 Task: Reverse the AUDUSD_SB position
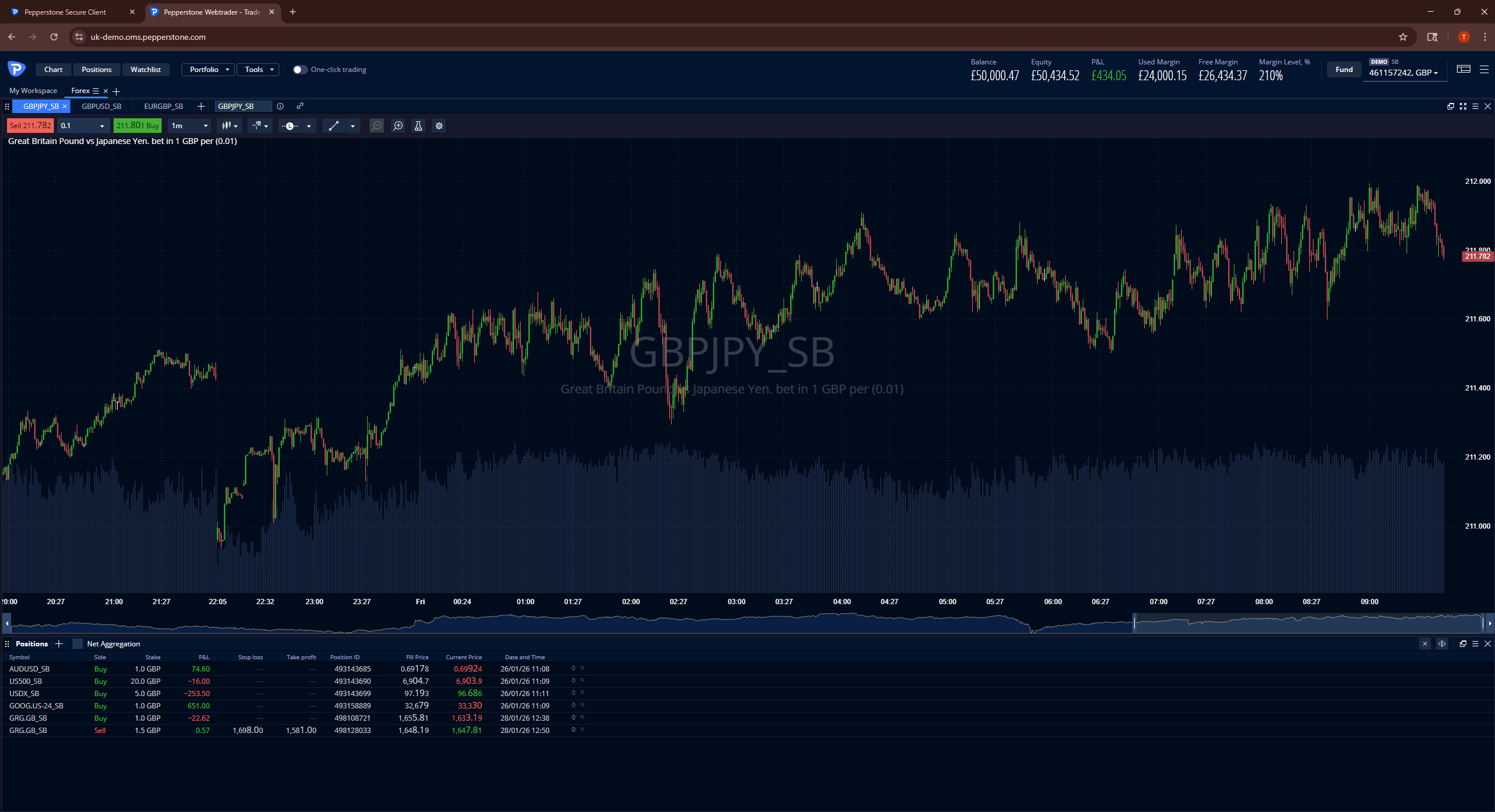tap(573, 668)
